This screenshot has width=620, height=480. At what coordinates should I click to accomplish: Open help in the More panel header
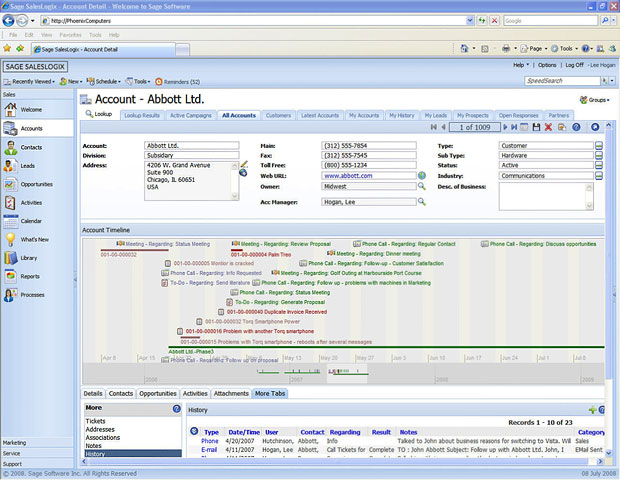177,408
